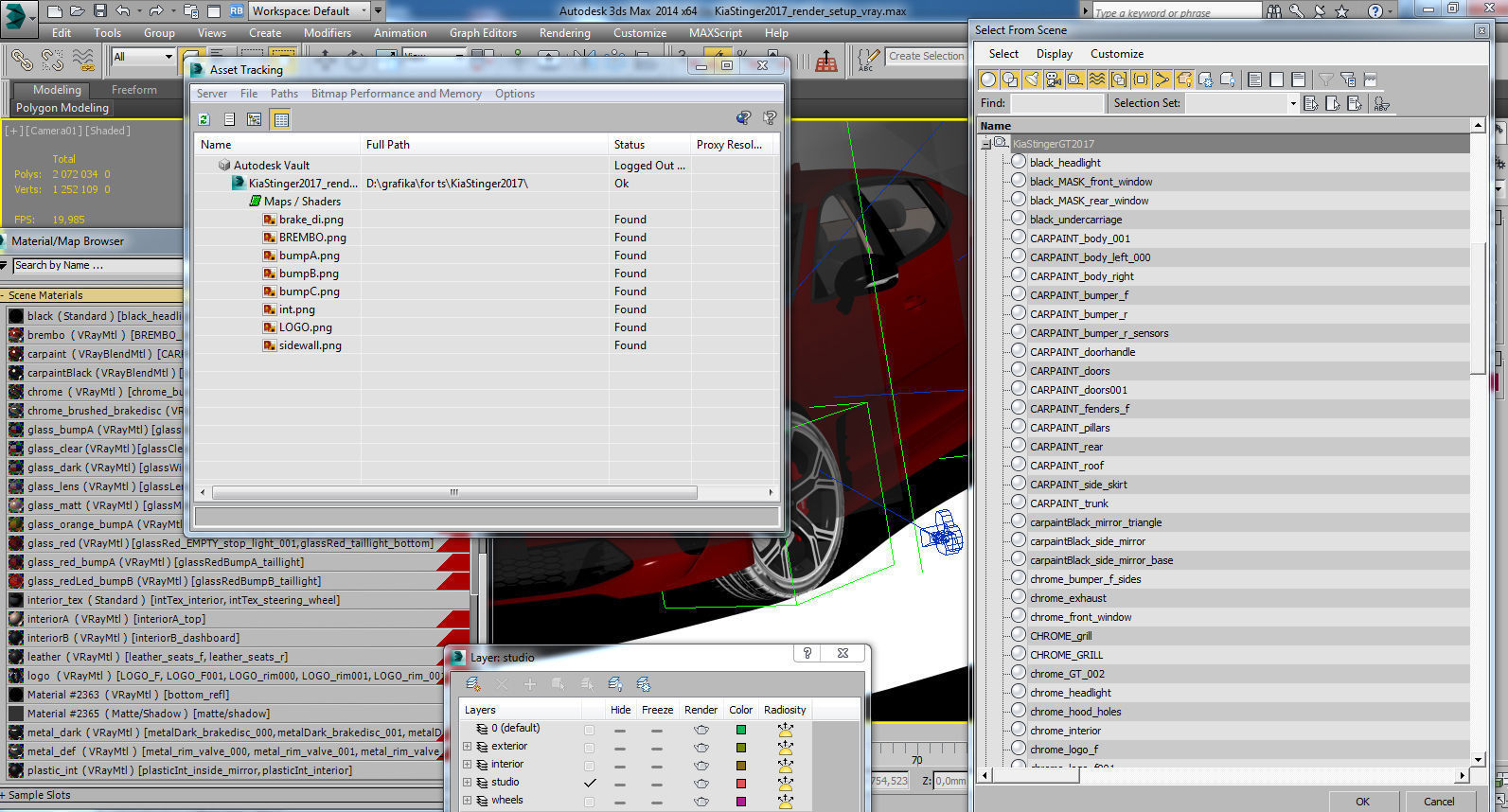Switch to the Freeform ribbon tab
The width and height of the screenshot is (1508, 812).
134,90
